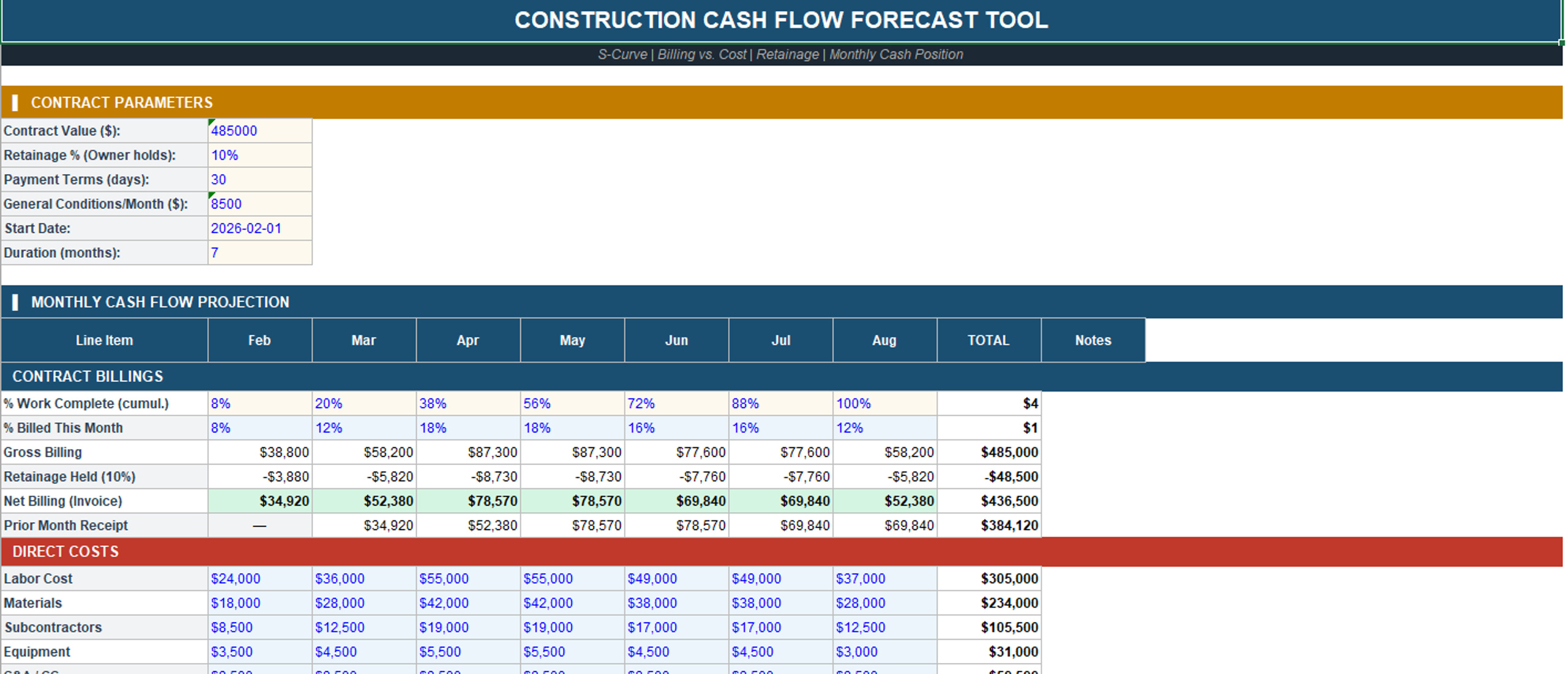The width and height of the screenshot is (1568, 674).
Task: Select the Feb Net Billing cell $34,920
Action: coord(260,501)
